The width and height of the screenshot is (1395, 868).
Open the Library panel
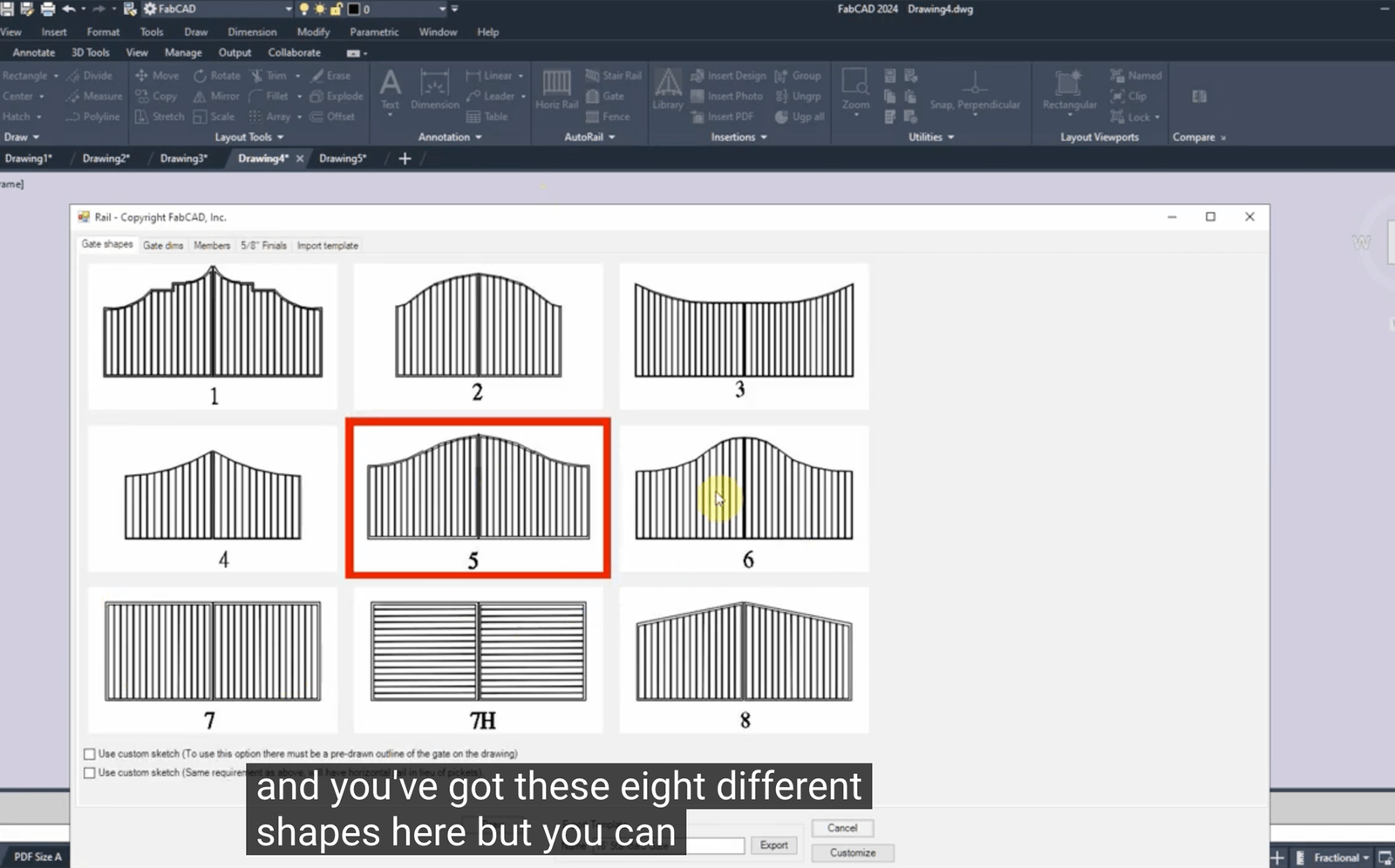(x=668, y=90)
